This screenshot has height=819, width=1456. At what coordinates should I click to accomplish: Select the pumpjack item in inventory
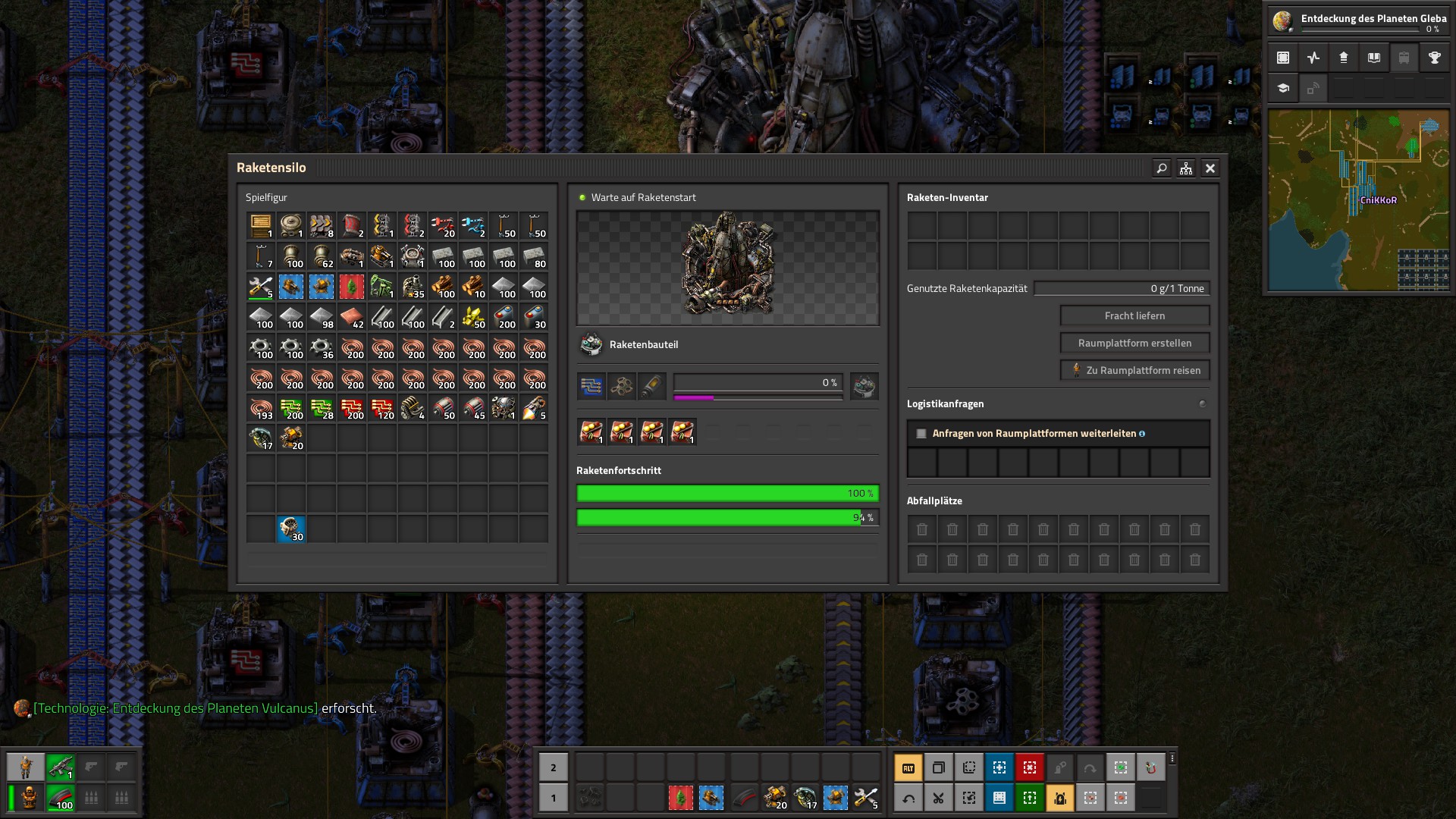[381, 286]
